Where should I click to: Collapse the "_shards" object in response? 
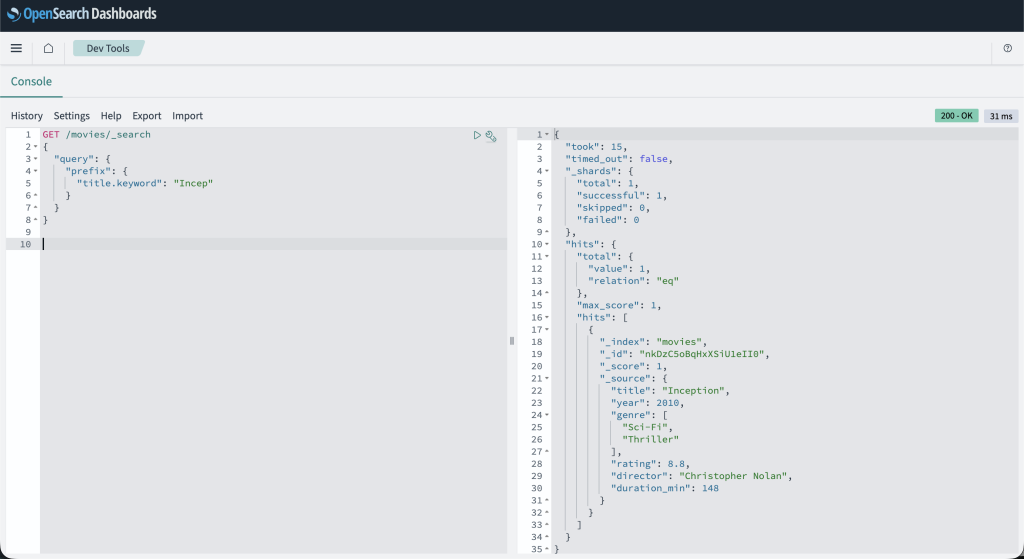click(x=547, y=171)
